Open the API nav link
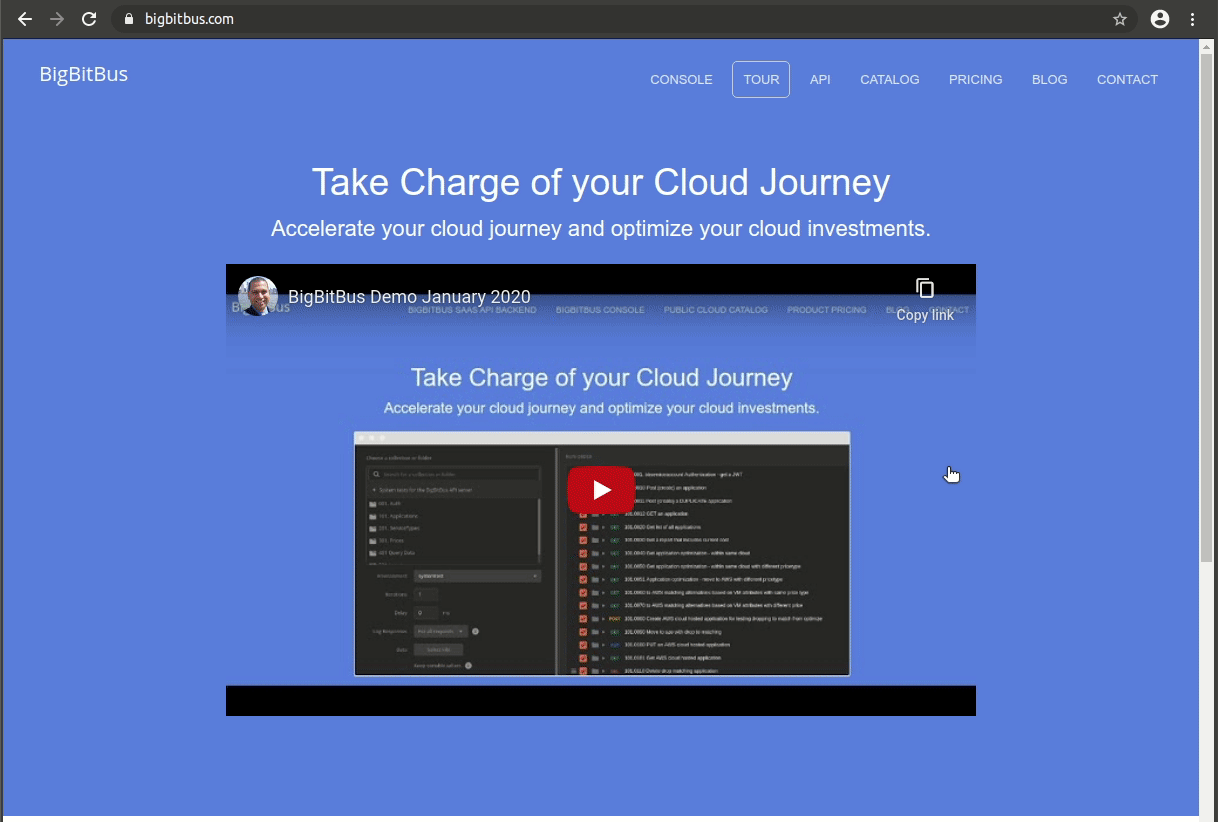 pyautogui.click(x=820, y=80)
